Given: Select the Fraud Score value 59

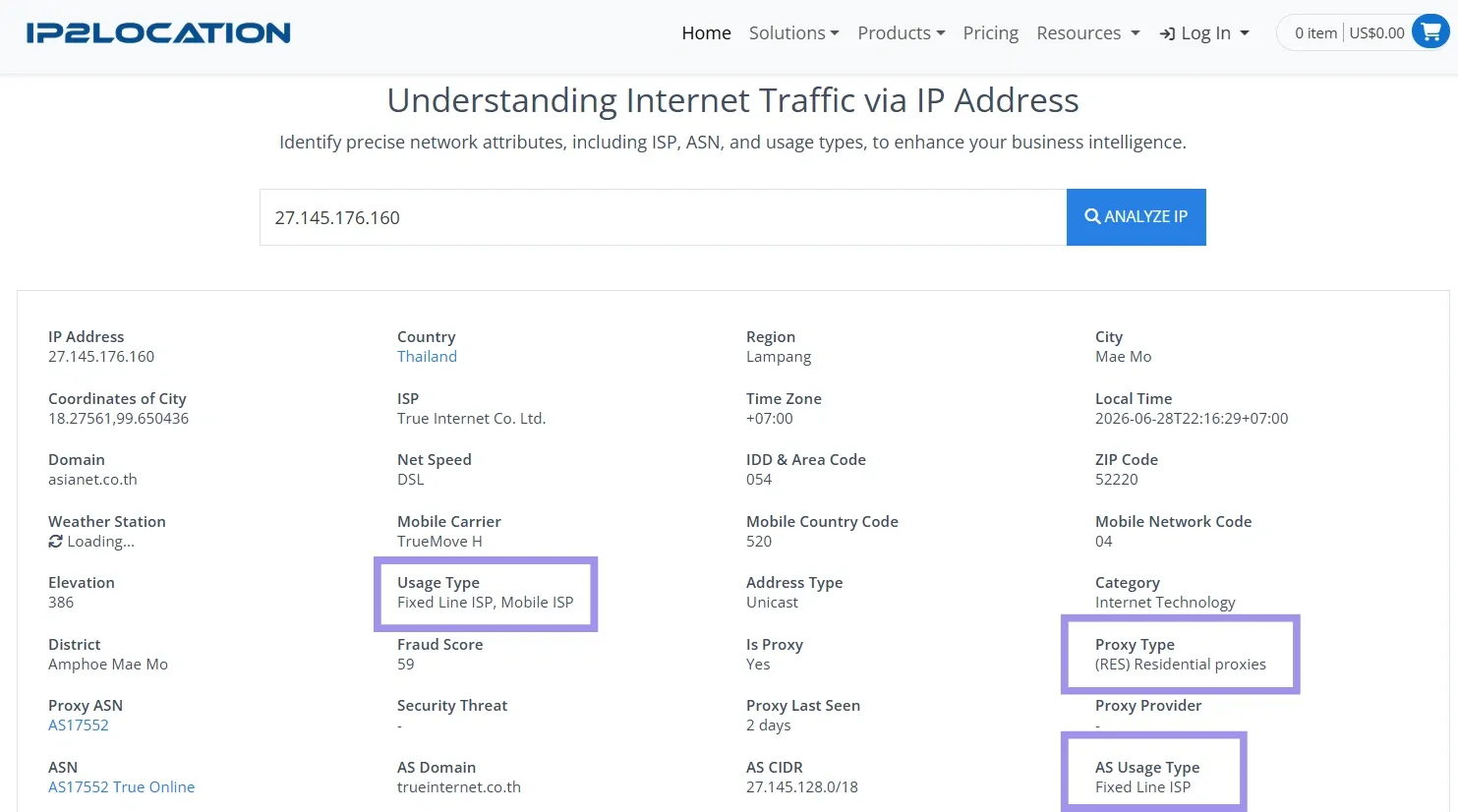Looking at the screenshot, I should click(x=405, y=665).
